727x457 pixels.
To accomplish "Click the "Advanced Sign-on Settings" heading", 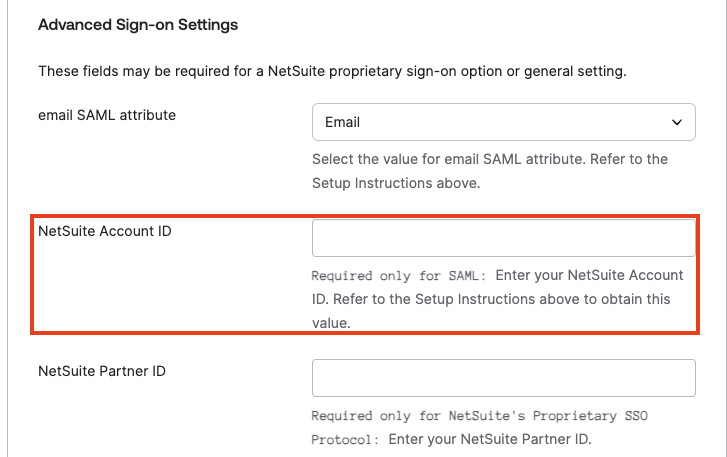I will click(x=138, y=24).
